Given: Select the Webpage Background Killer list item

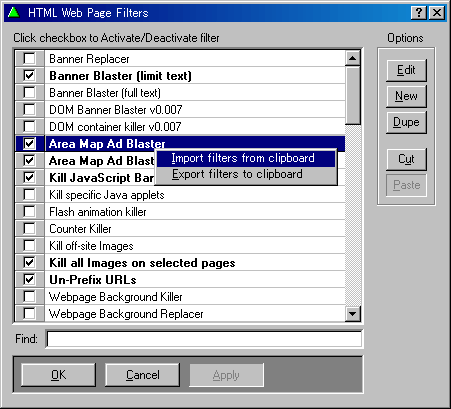Looking at the screenshot, I should (195, 297).
